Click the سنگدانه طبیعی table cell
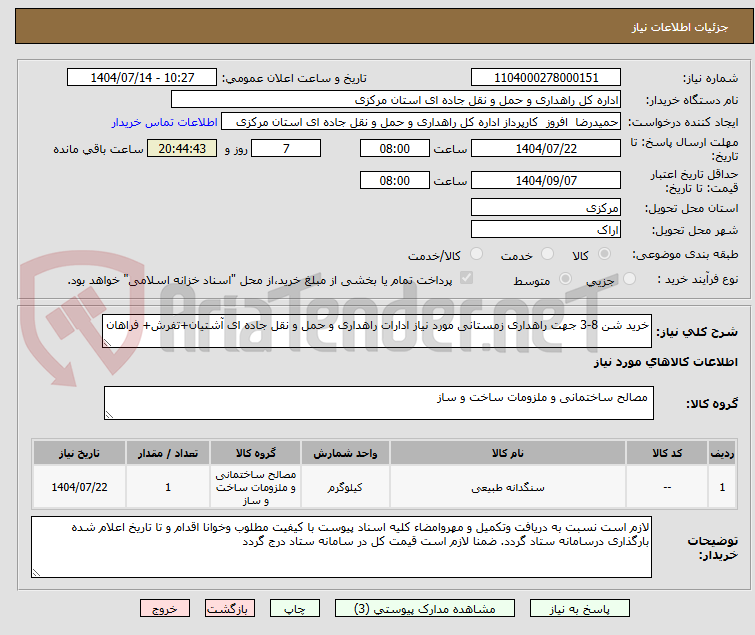 pyautogui.click(x=508, y=487)
